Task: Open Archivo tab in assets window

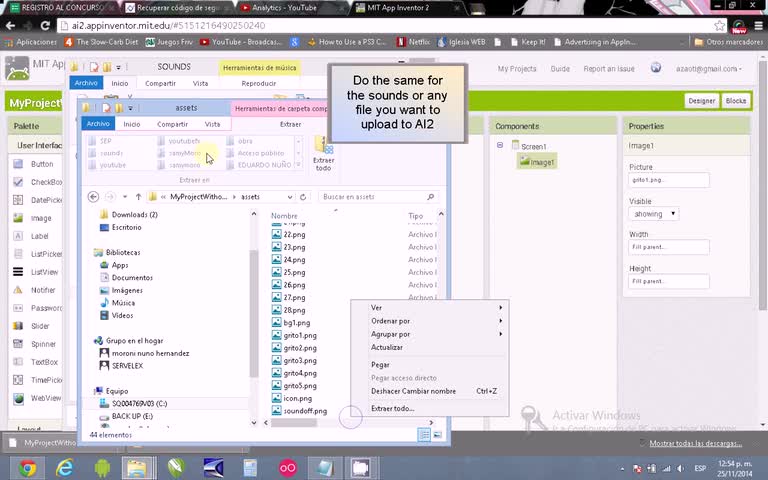Action: pyautogui.click(x=98, y=124)
